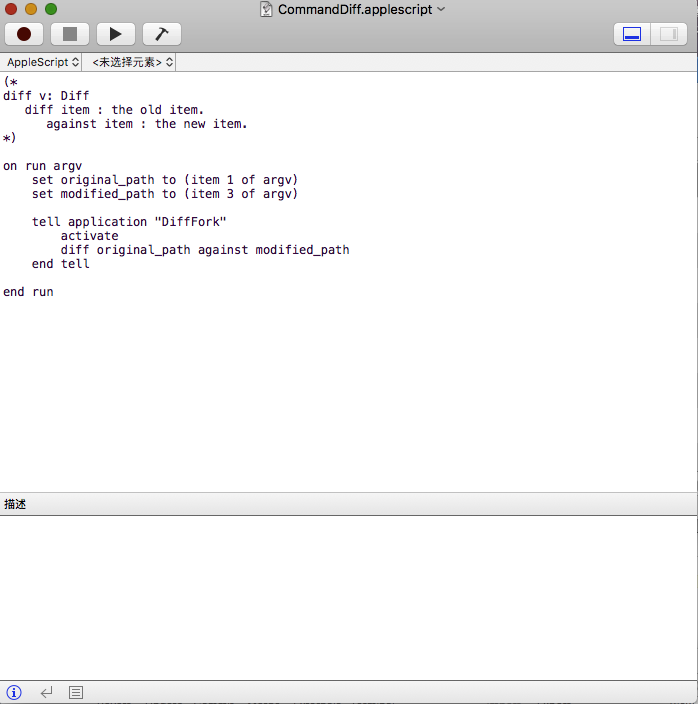Show the description info icon tab
698x704 pixels.
click(x=14, y=692)
